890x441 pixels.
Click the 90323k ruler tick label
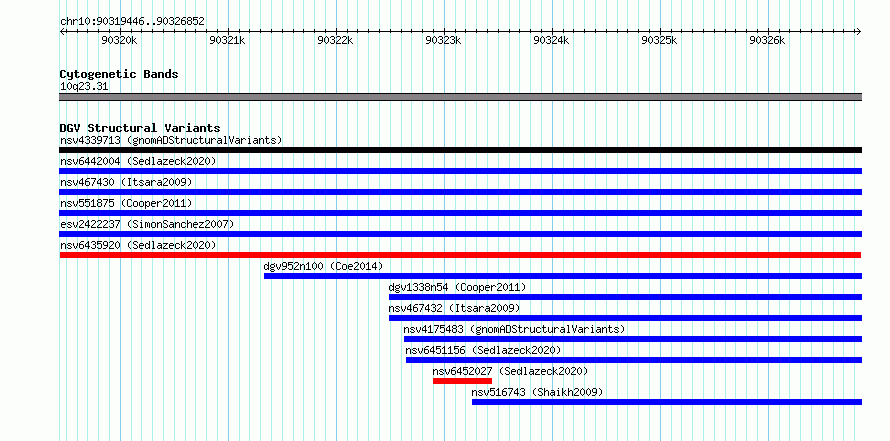[443, 40]
